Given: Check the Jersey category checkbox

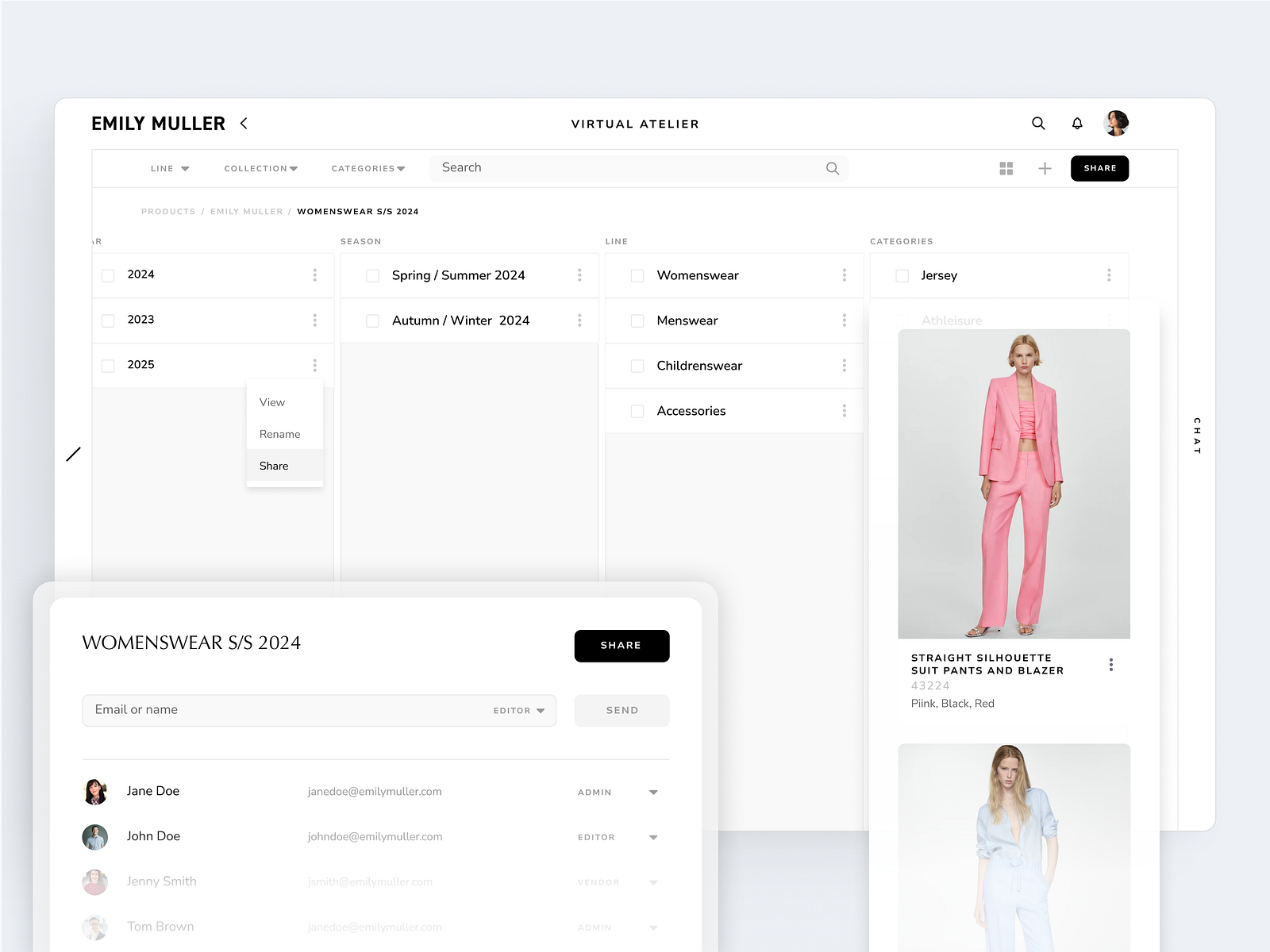Looking at the screenshot, I should click(x=902, y=275).
